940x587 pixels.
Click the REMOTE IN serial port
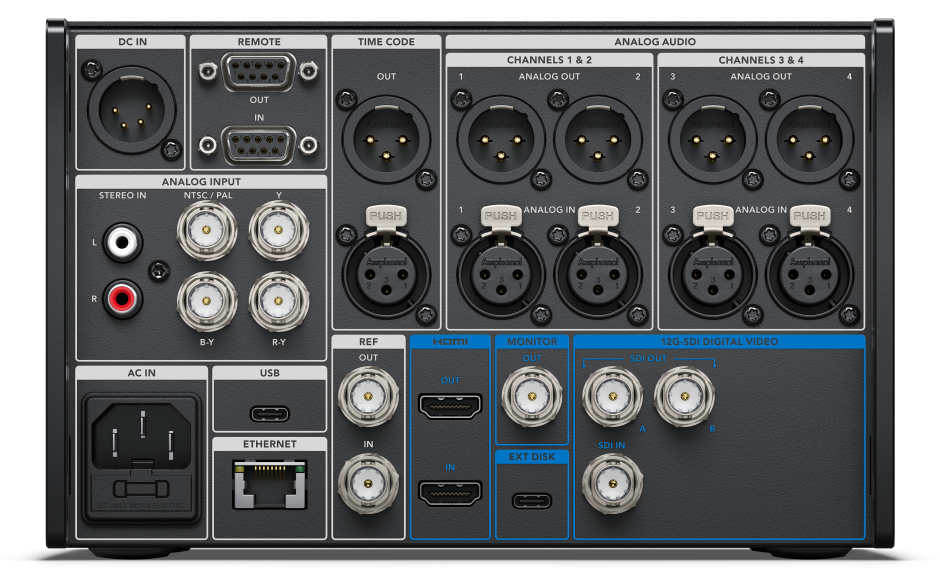[x=259, y=145]
